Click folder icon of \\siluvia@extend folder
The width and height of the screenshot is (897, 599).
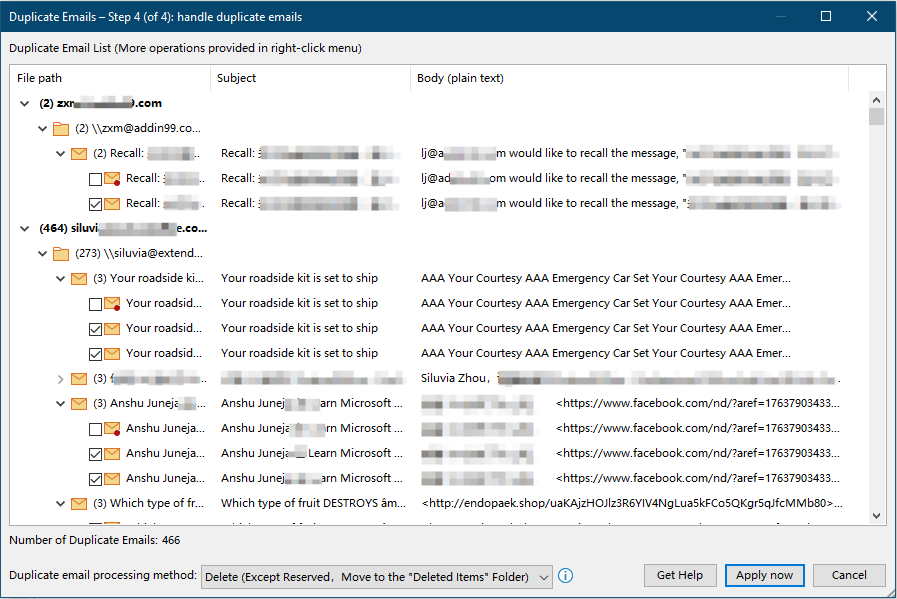pos(61,254)
